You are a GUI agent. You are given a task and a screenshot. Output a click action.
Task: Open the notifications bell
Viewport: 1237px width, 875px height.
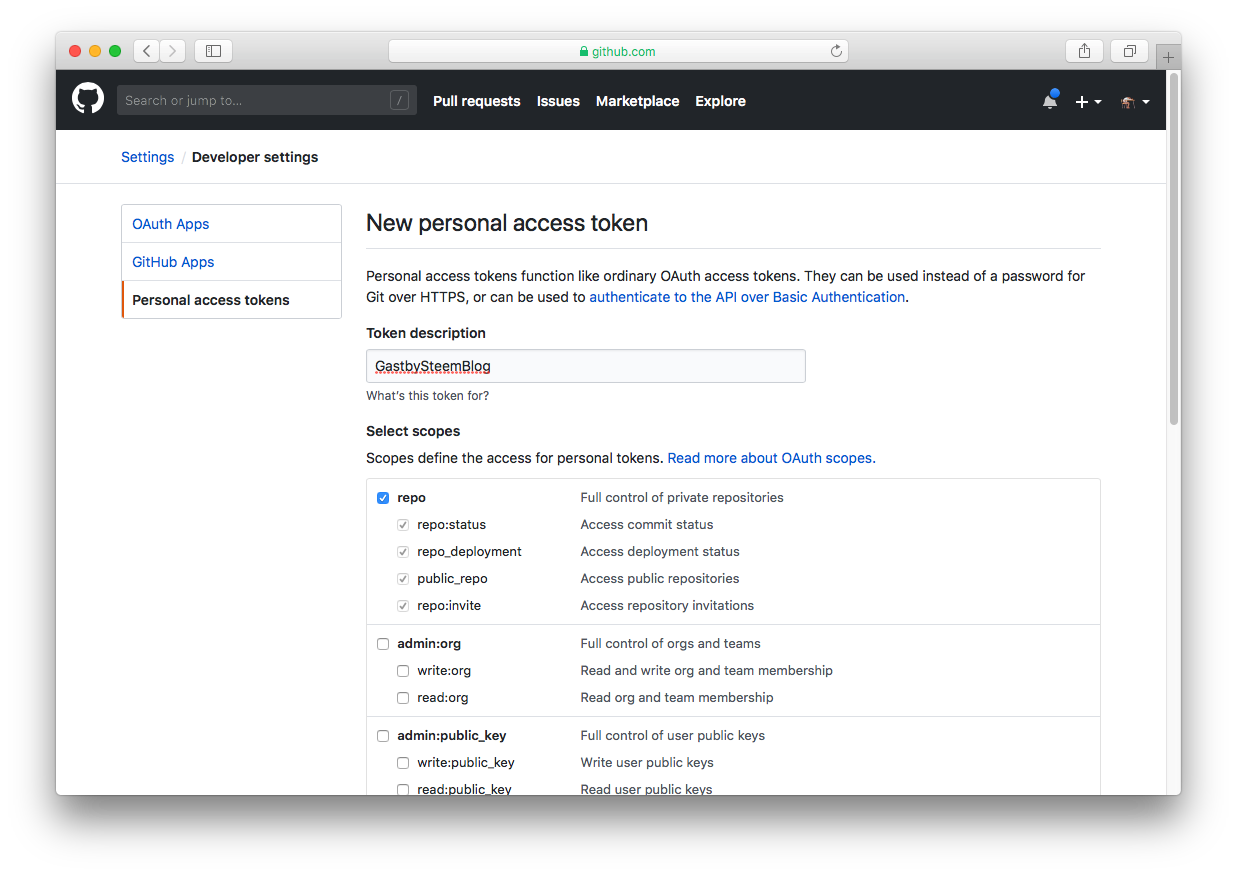(x=1049, y=101)
